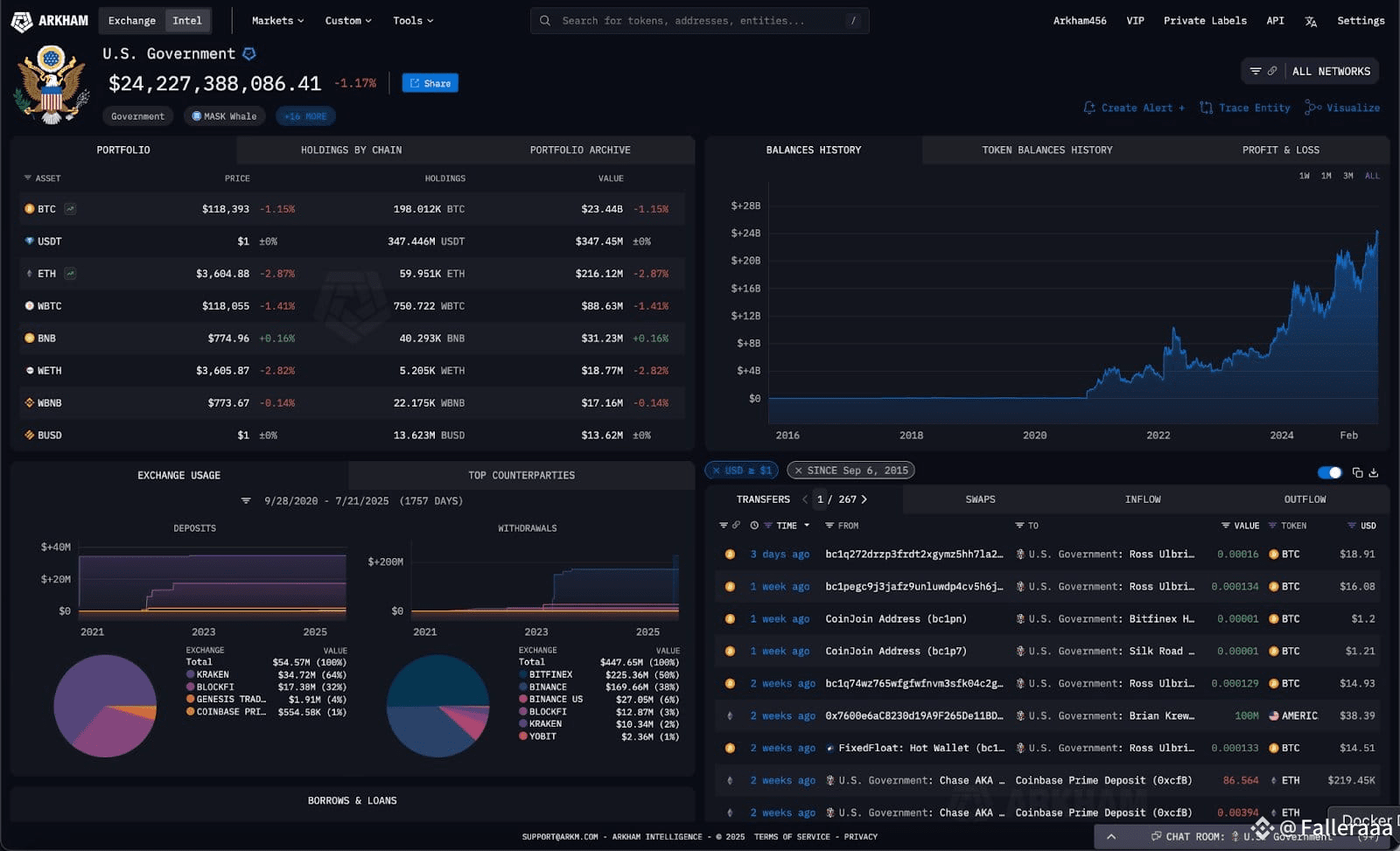This screenshot has width=1400, height=851.
Task: Click the chain link icon beside All Networks
Action: click(1272, 72)
